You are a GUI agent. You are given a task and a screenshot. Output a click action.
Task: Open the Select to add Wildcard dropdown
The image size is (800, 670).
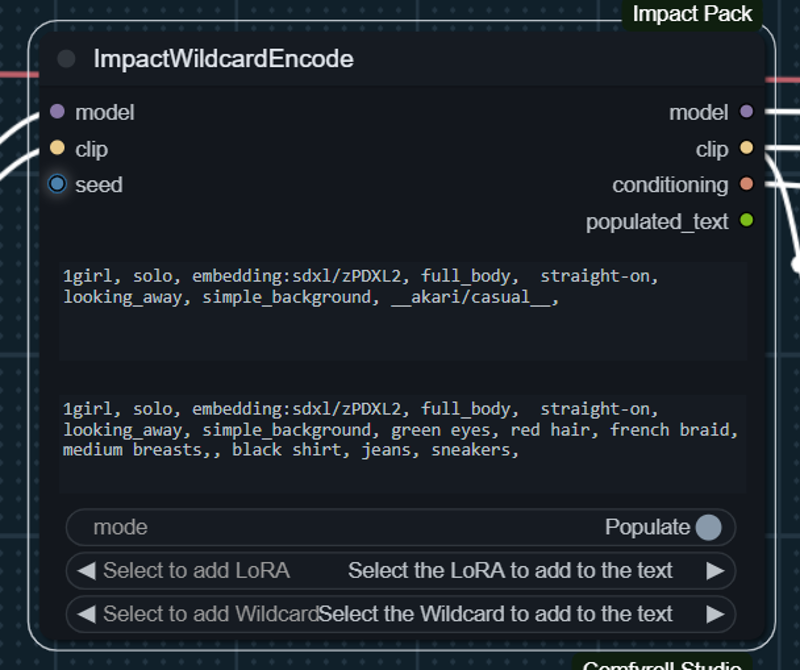[x=401, y=614]
